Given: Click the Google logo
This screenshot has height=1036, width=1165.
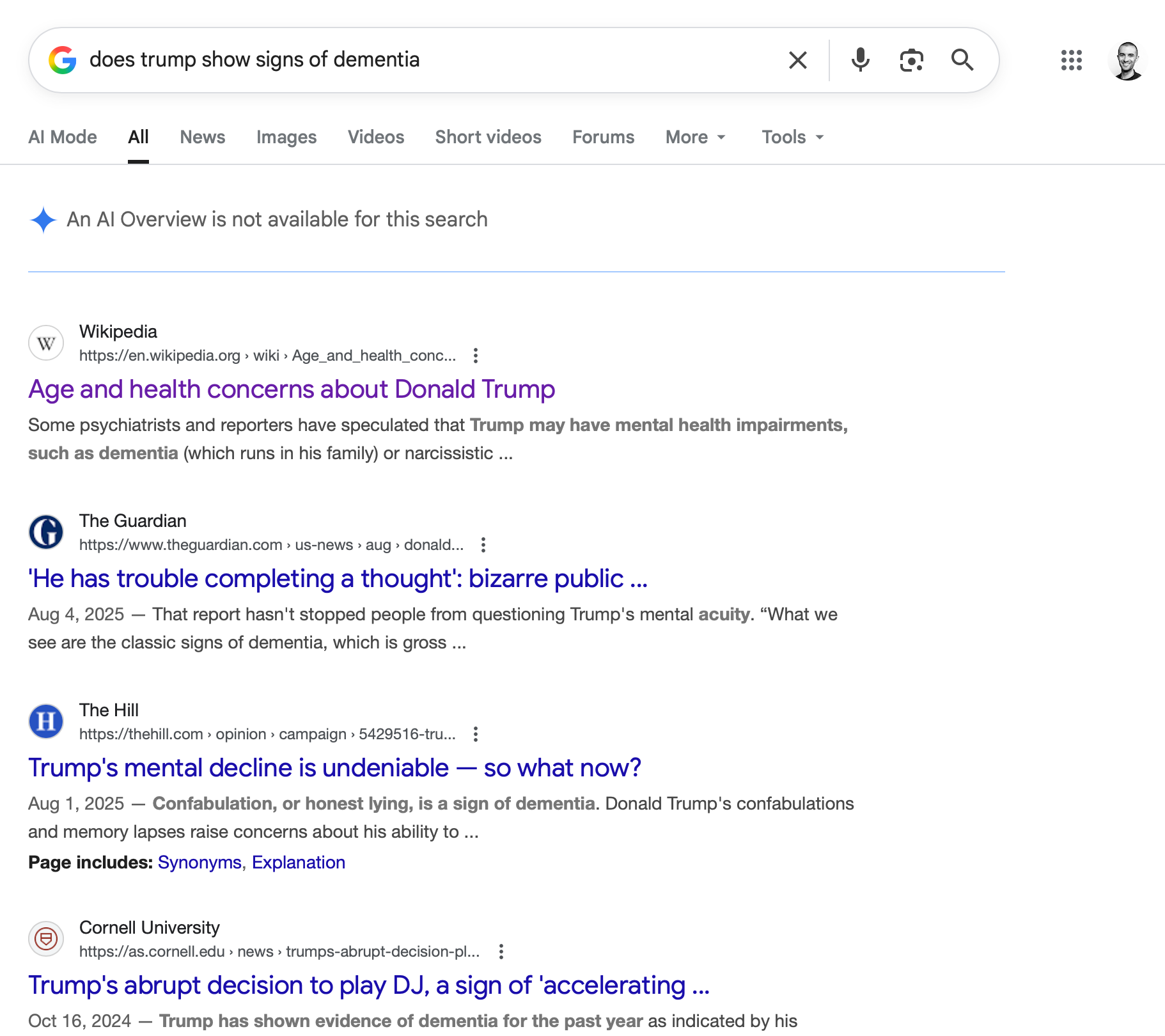Looking at the screenshot, I should [62, 59].
